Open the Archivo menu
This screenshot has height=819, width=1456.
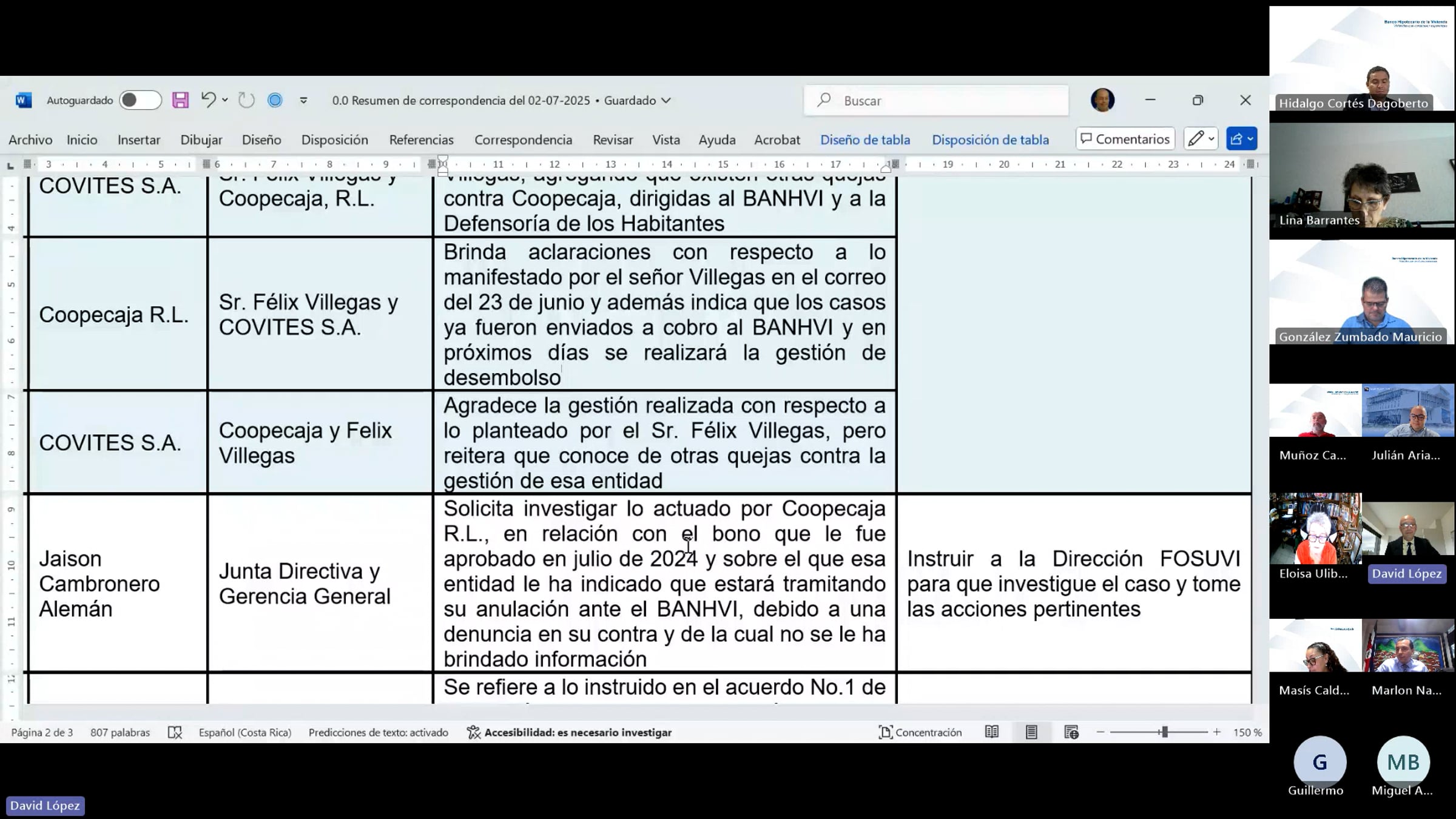(30, 140)
